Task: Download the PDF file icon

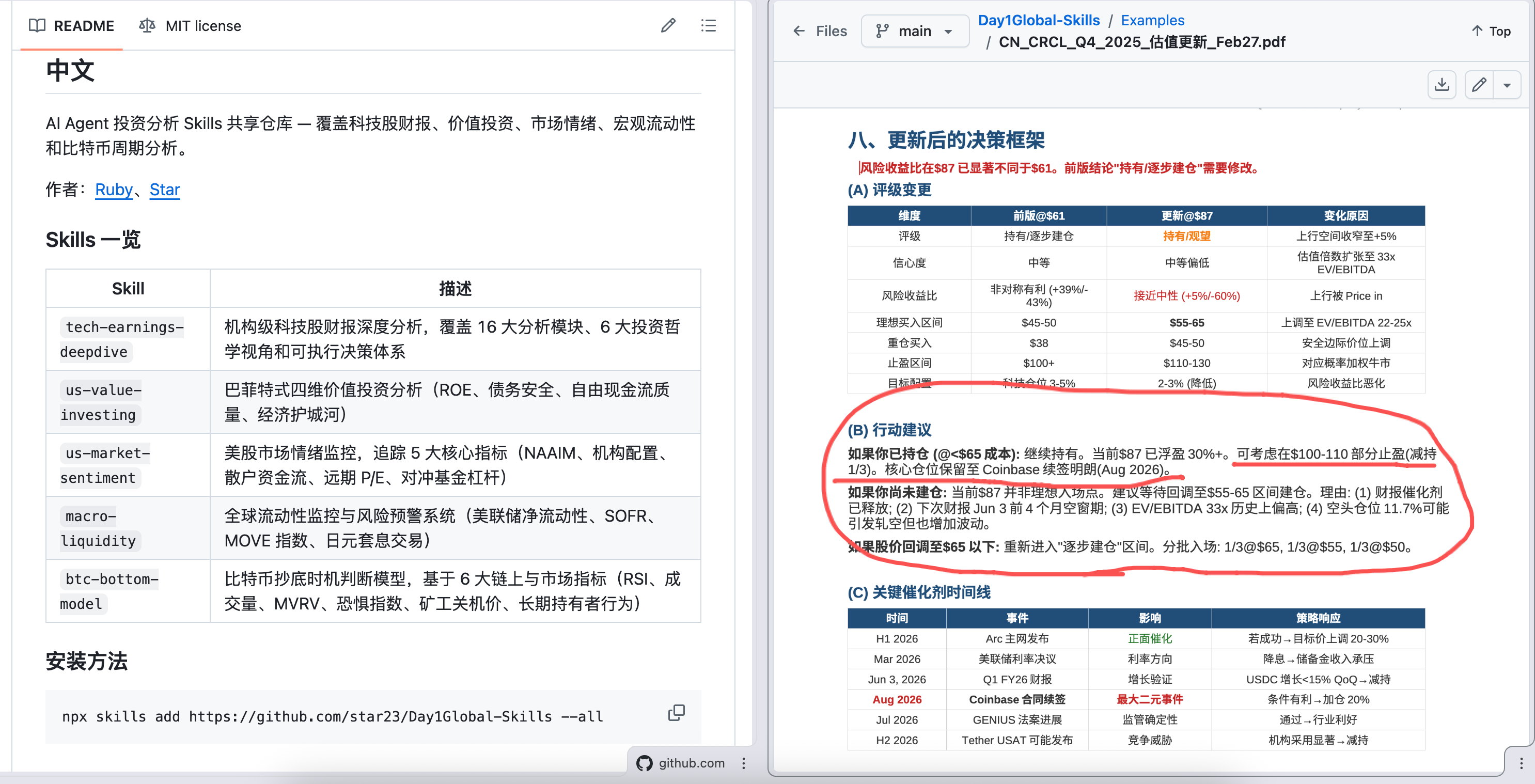Action: point(1442,85)
